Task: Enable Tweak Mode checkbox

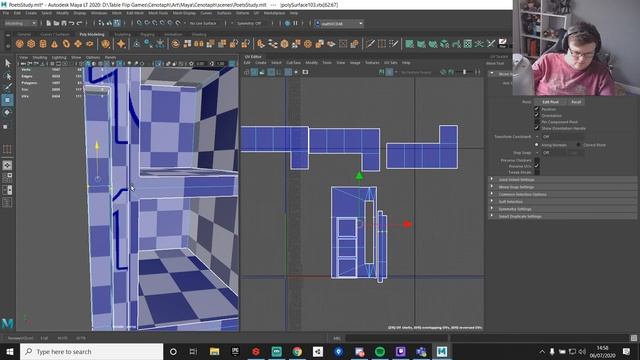Action: click(x=537, y=172)
